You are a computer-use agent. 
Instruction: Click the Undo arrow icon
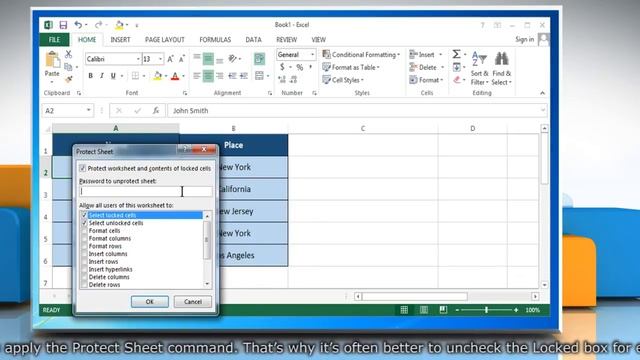pyautogui.click(x=78, y=25)
